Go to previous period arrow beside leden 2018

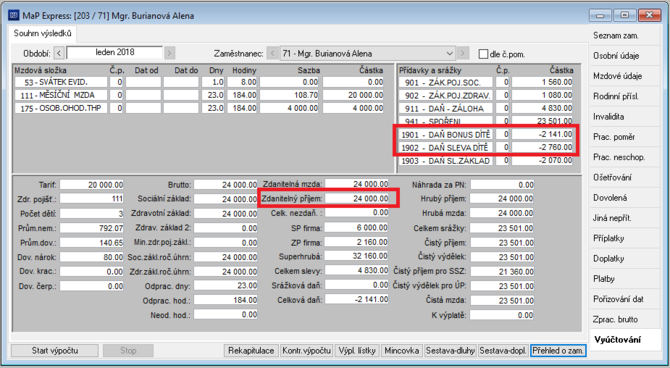click(59, 53)
